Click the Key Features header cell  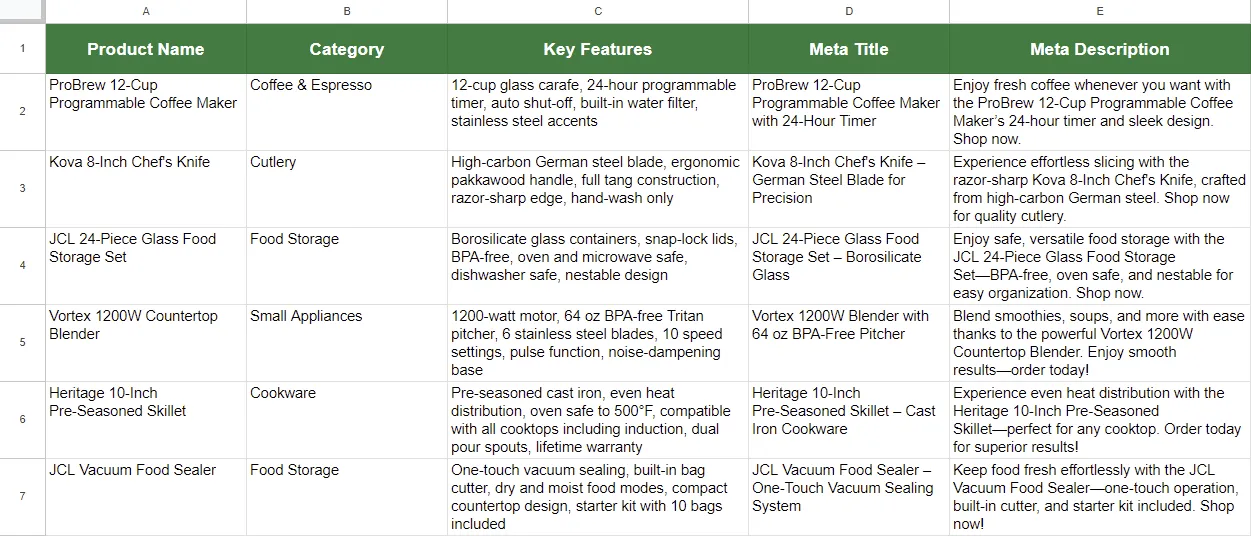click(597, 49)
